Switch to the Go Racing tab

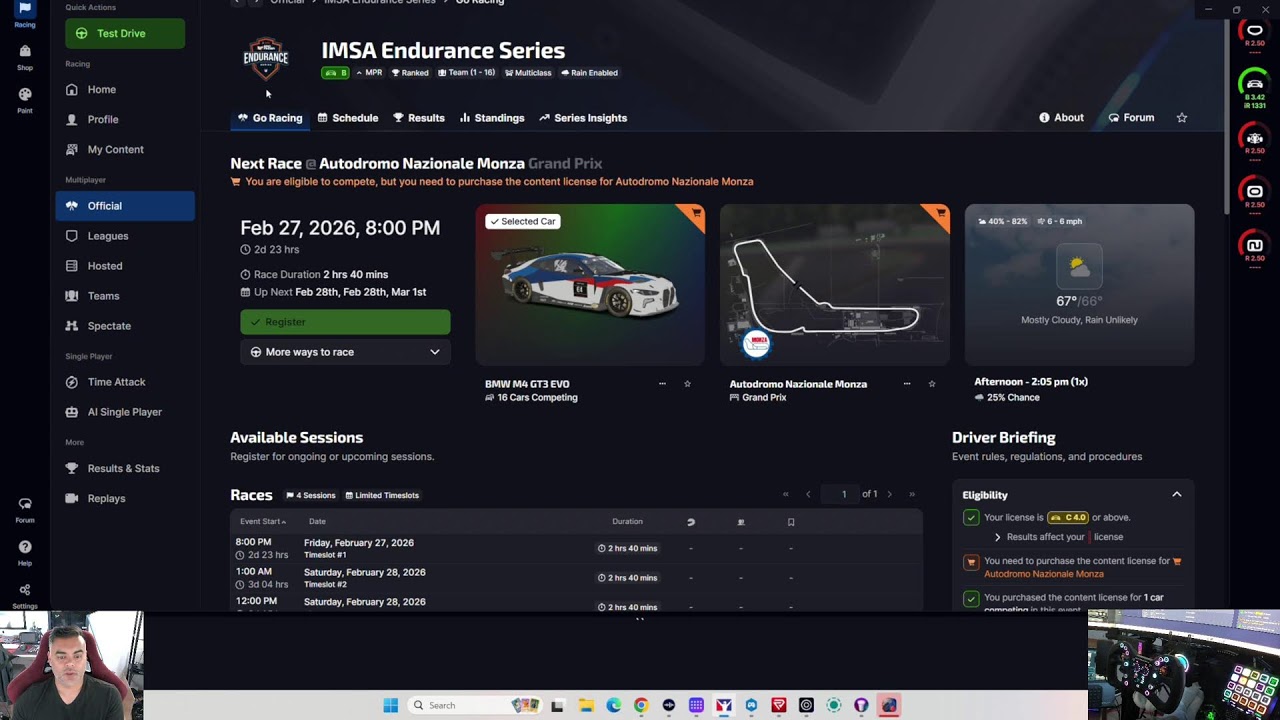270,118
